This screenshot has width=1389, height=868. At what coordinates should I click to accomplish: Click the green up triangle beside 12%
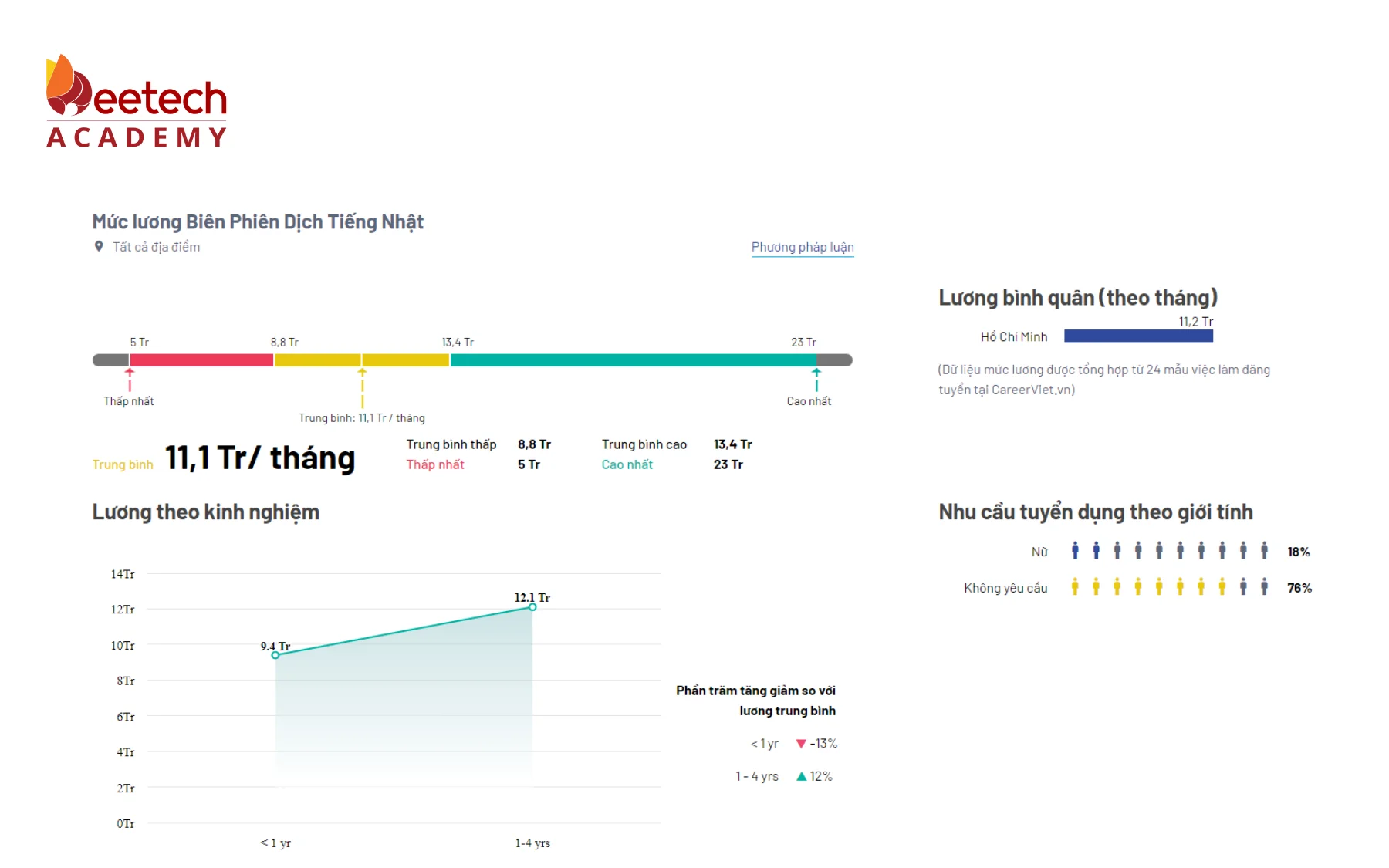point(801,776)
